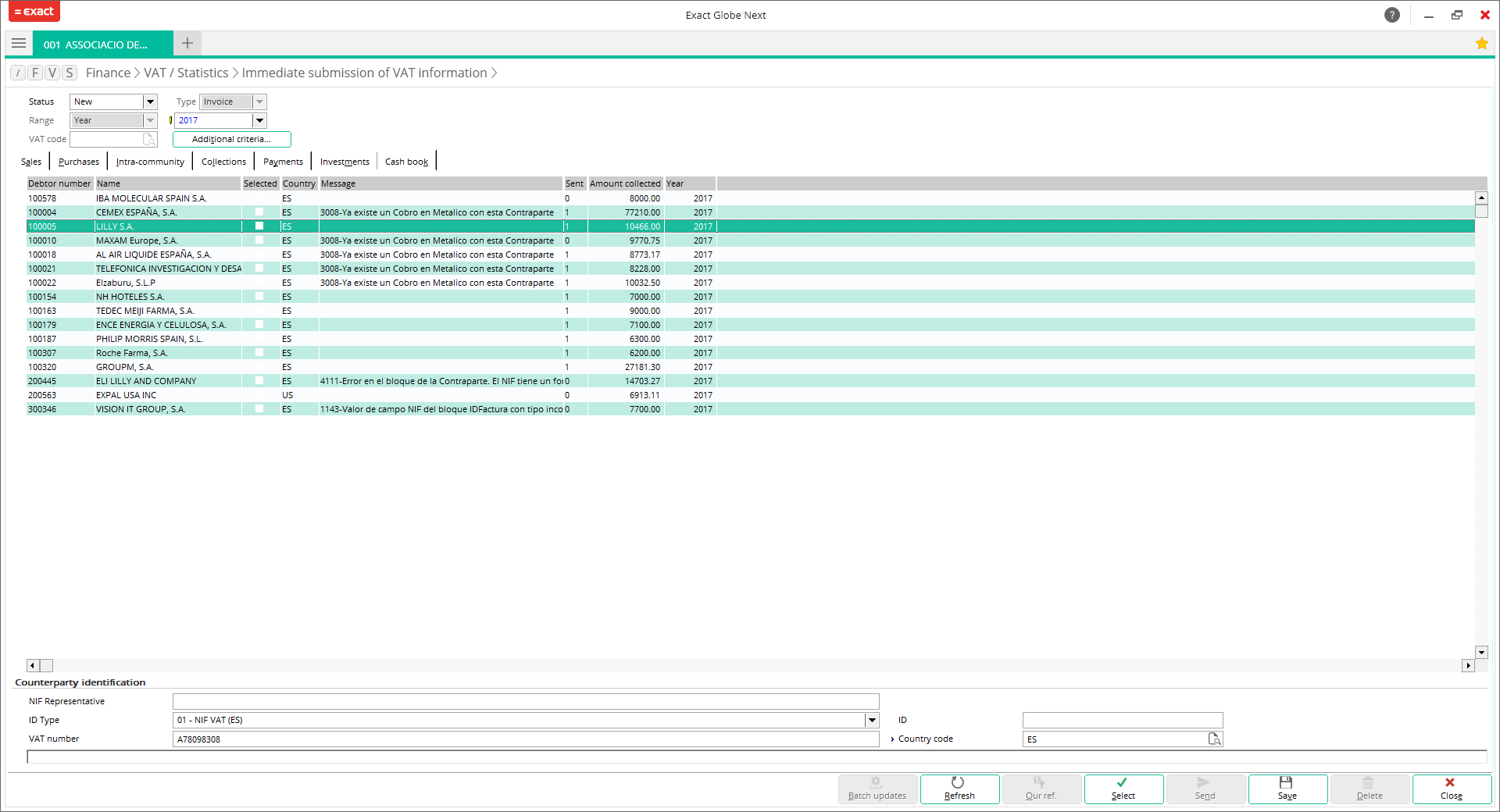The width and height of the screenshot is (1500, 812).
Task: Click the F shortcut key icon
Action: click(x=35, y=73)
